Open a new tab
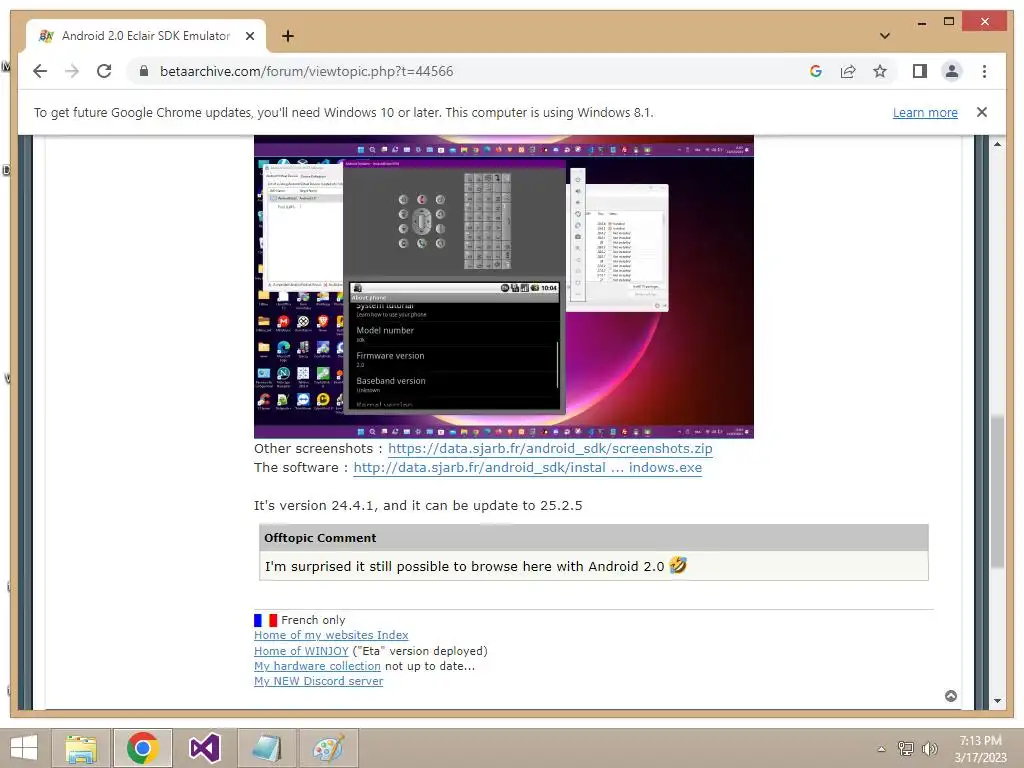 point(288,36)
